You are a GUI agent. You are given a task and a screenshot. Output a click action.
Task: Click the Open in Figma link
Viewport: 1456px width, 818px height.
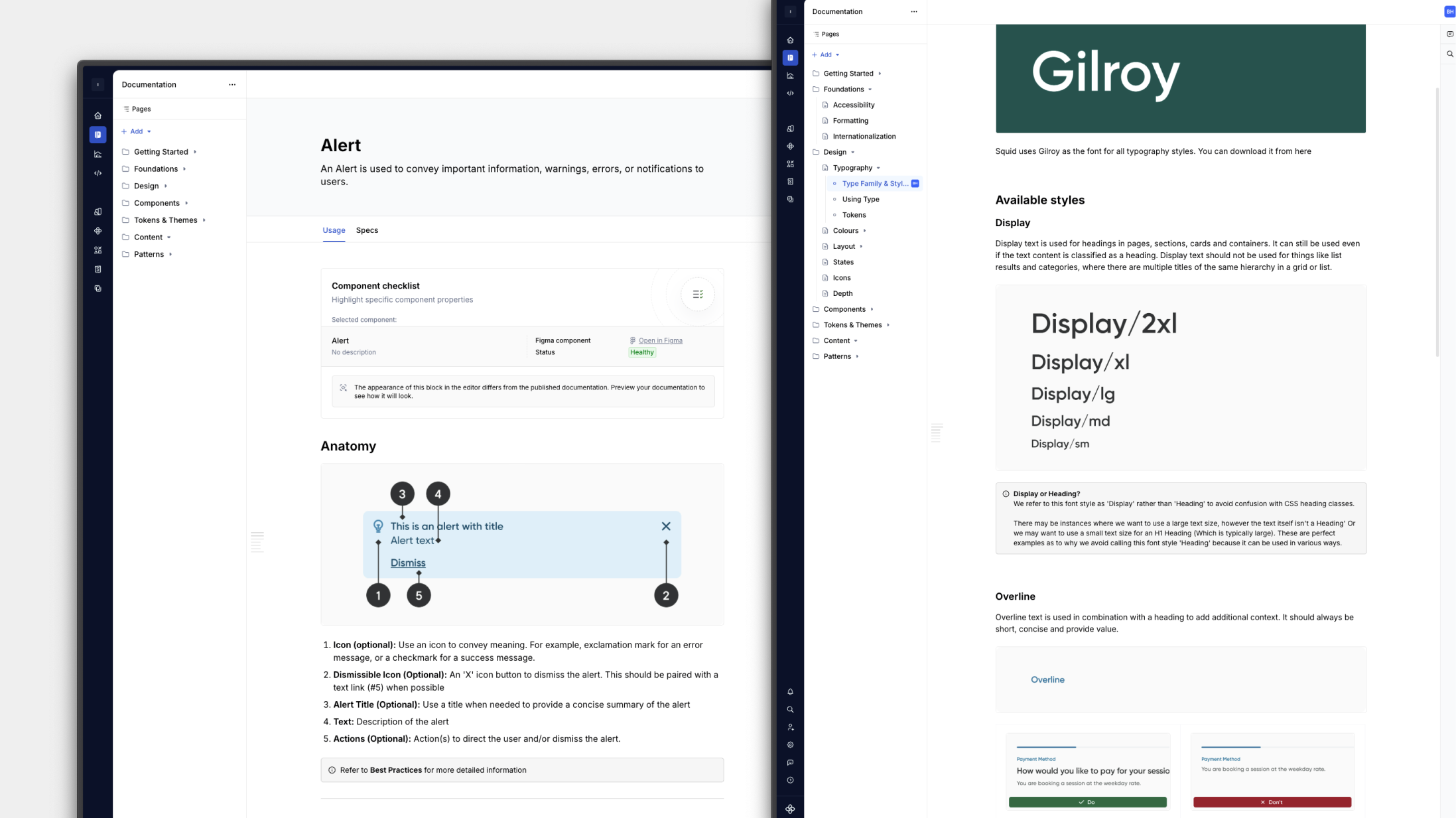[x=660, y=340]
